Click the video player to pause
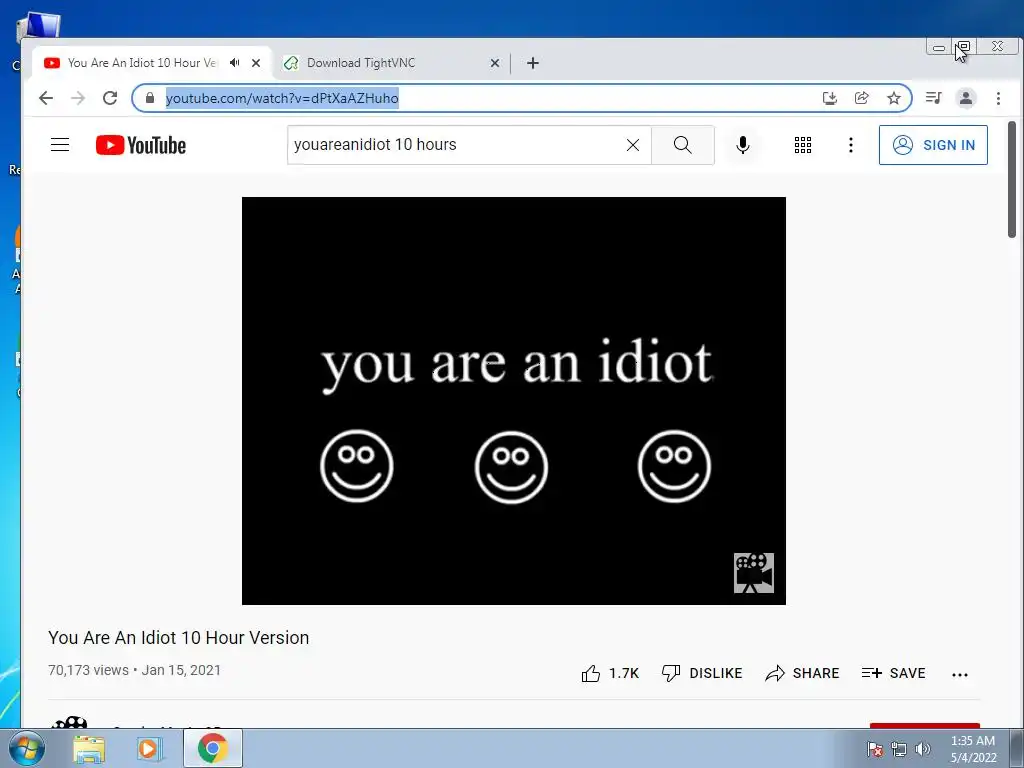 coord(513,400)
